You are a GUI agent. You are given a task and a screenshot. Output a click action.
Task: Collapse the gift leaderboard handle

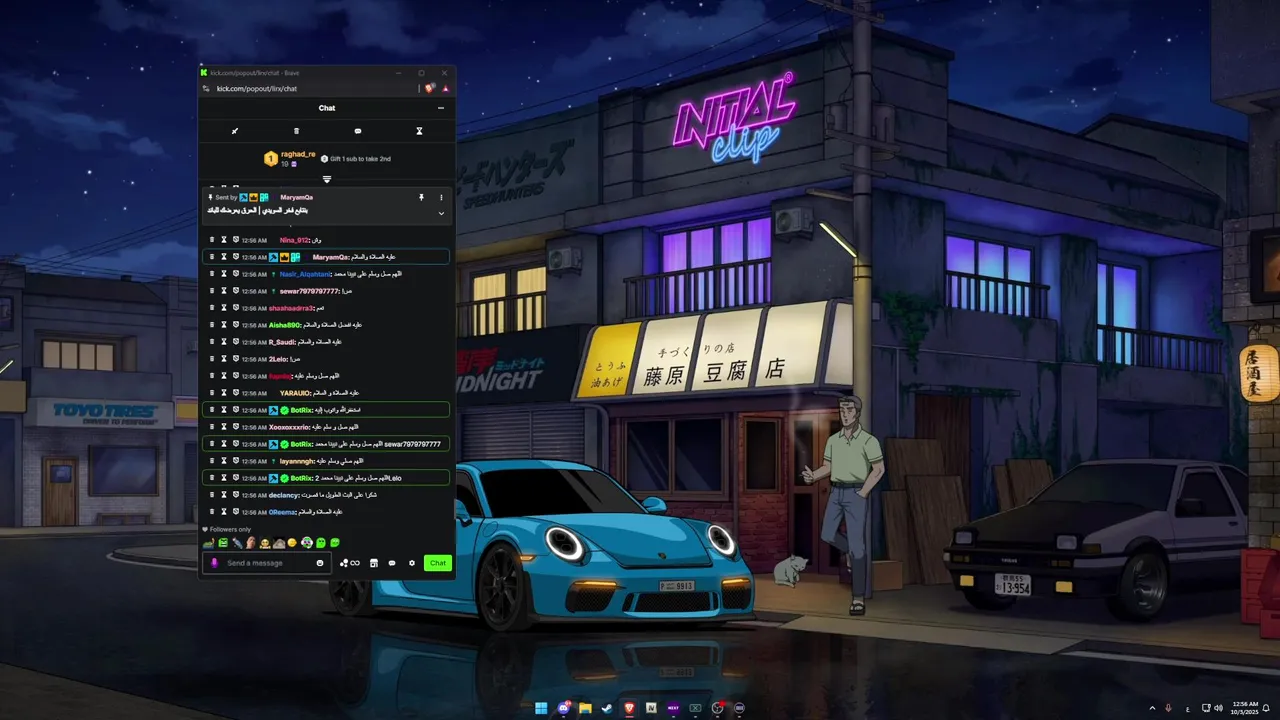pos(326,179)
